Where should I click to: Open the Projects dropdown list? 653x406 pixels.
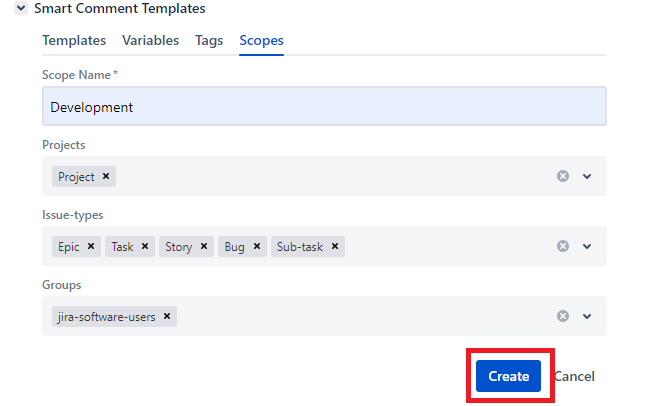coord(587,177)
